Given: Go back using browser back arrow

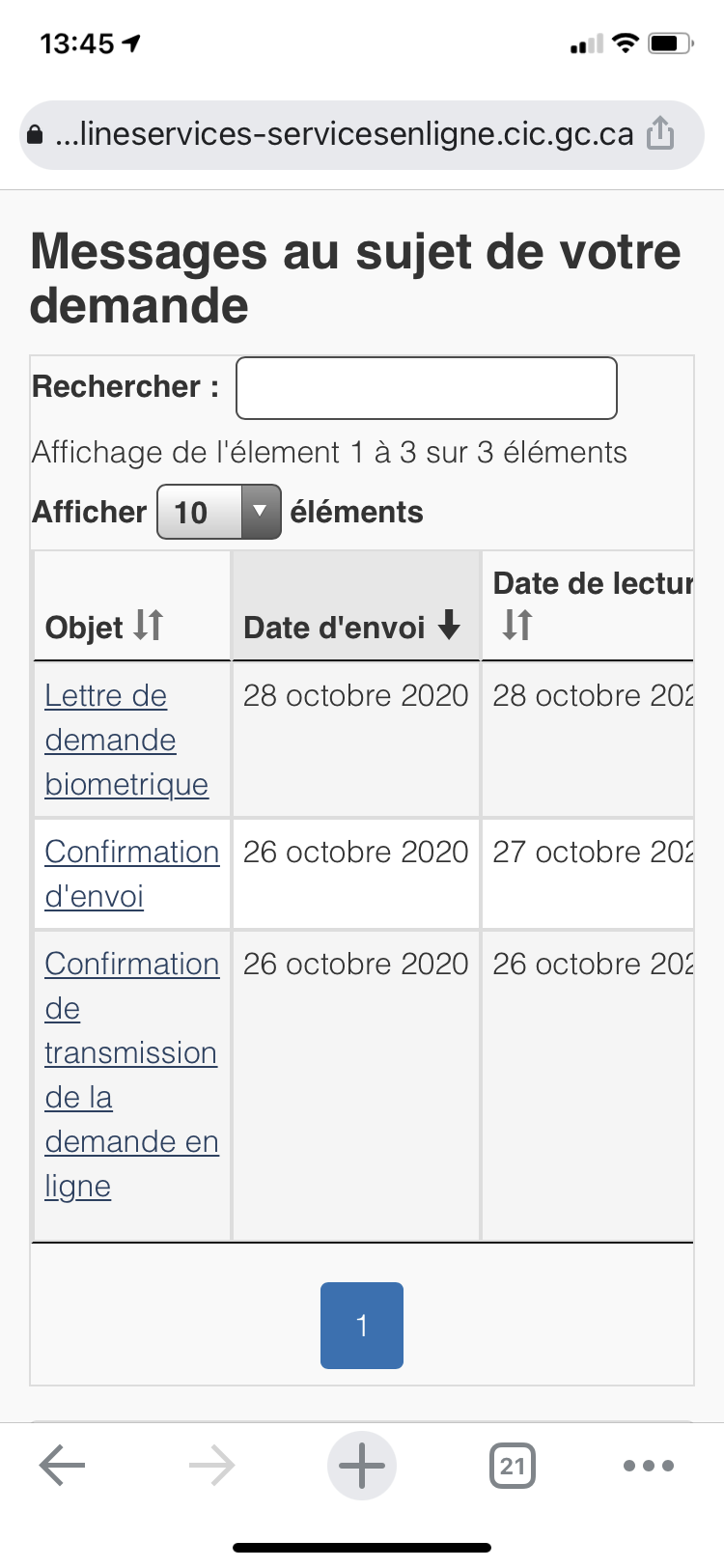Looking at the screenshot, I should 63,1466.
